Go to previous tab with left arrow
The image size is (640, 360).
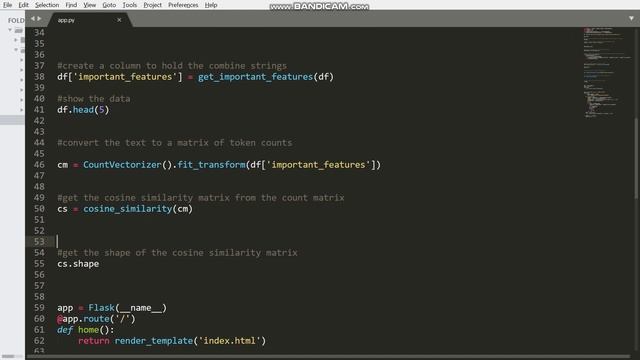tap(33, 18)
